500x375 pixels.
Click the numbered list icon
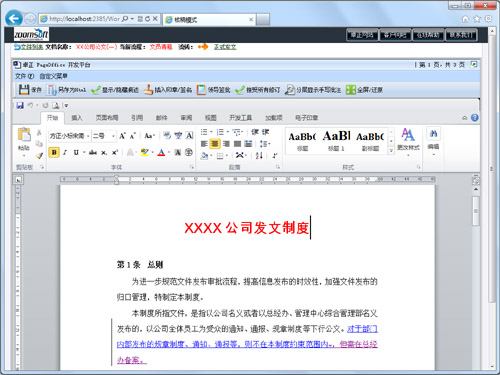220,132
